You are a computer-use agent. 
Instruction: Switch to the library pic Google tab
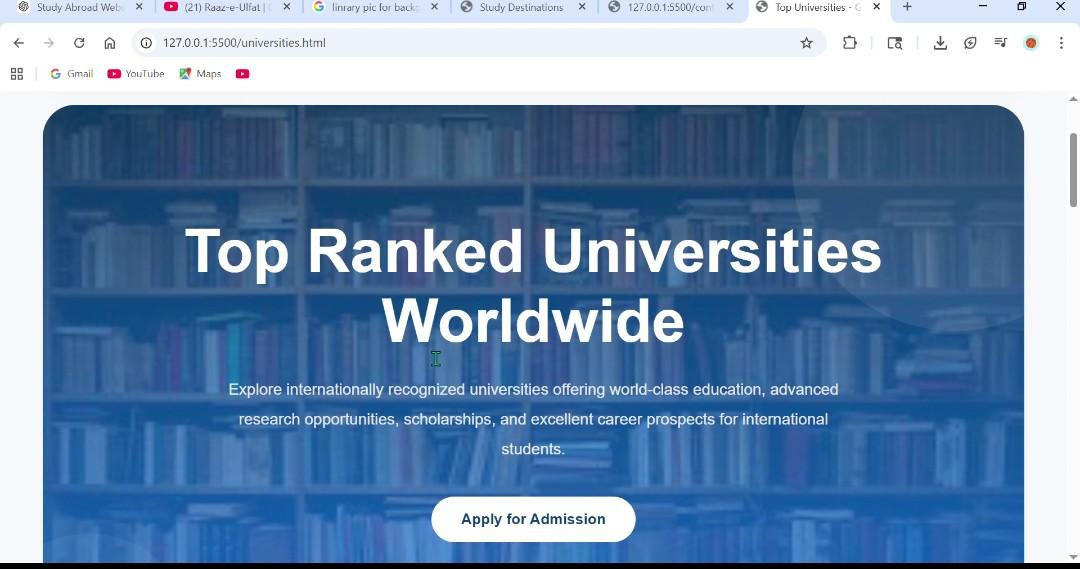375,8
